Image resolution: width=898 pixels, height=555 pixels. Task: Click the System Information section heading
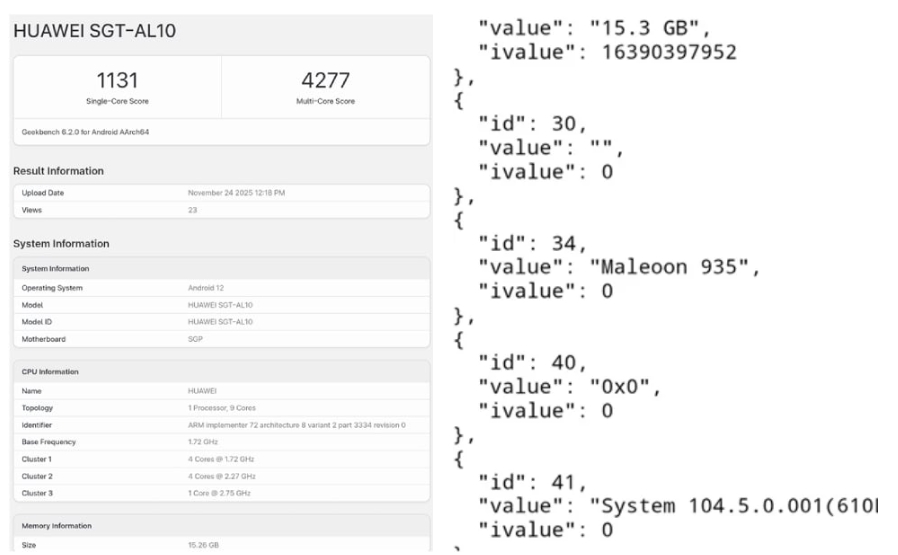coord(61,244)
